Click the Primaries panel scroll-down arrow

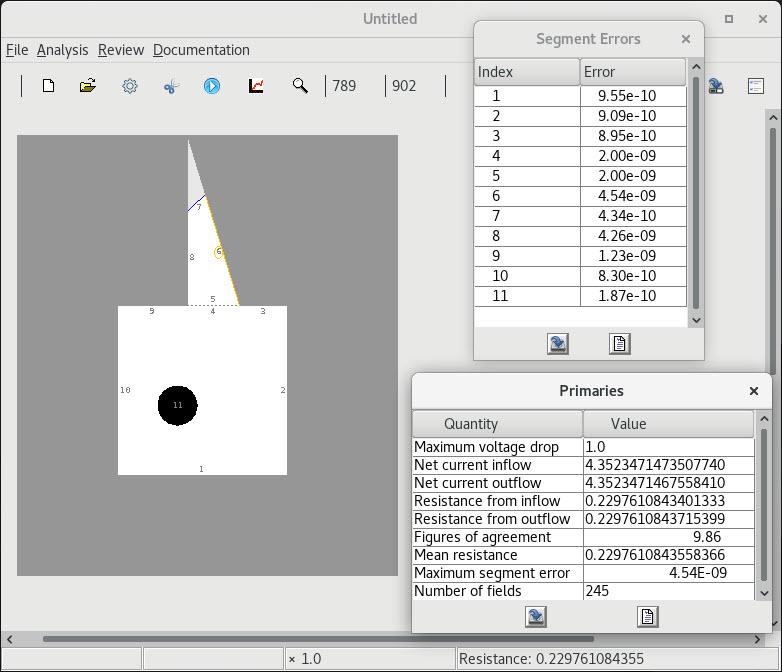766,593
